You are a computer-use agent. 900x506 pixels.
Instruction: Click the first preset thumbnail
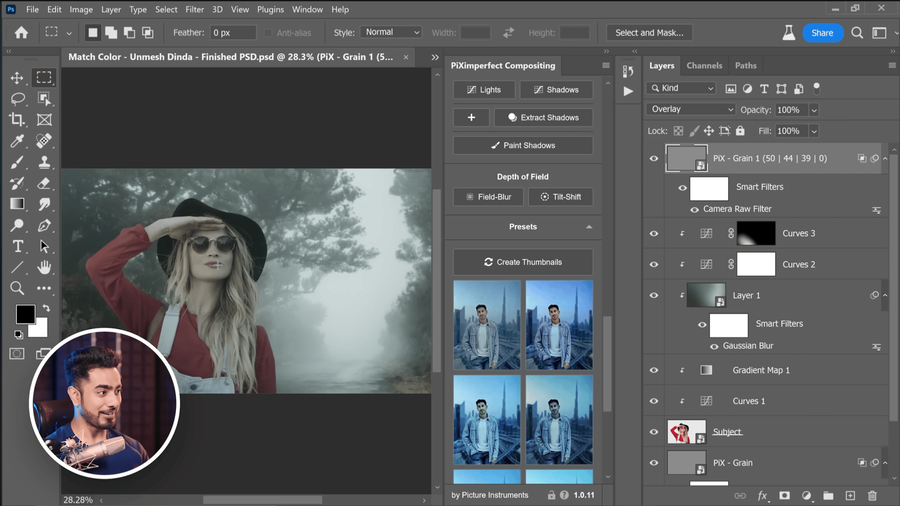coord(486,325)
